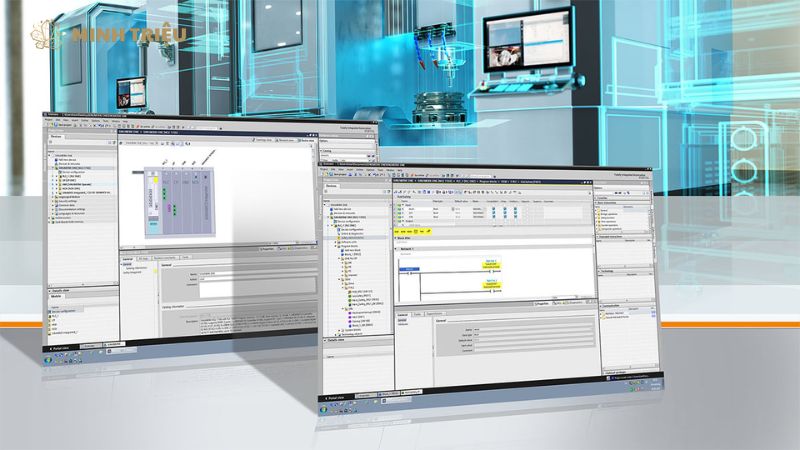Click the Windows Start button in left window taskbar
800x450 pixels.
(50, 358)
